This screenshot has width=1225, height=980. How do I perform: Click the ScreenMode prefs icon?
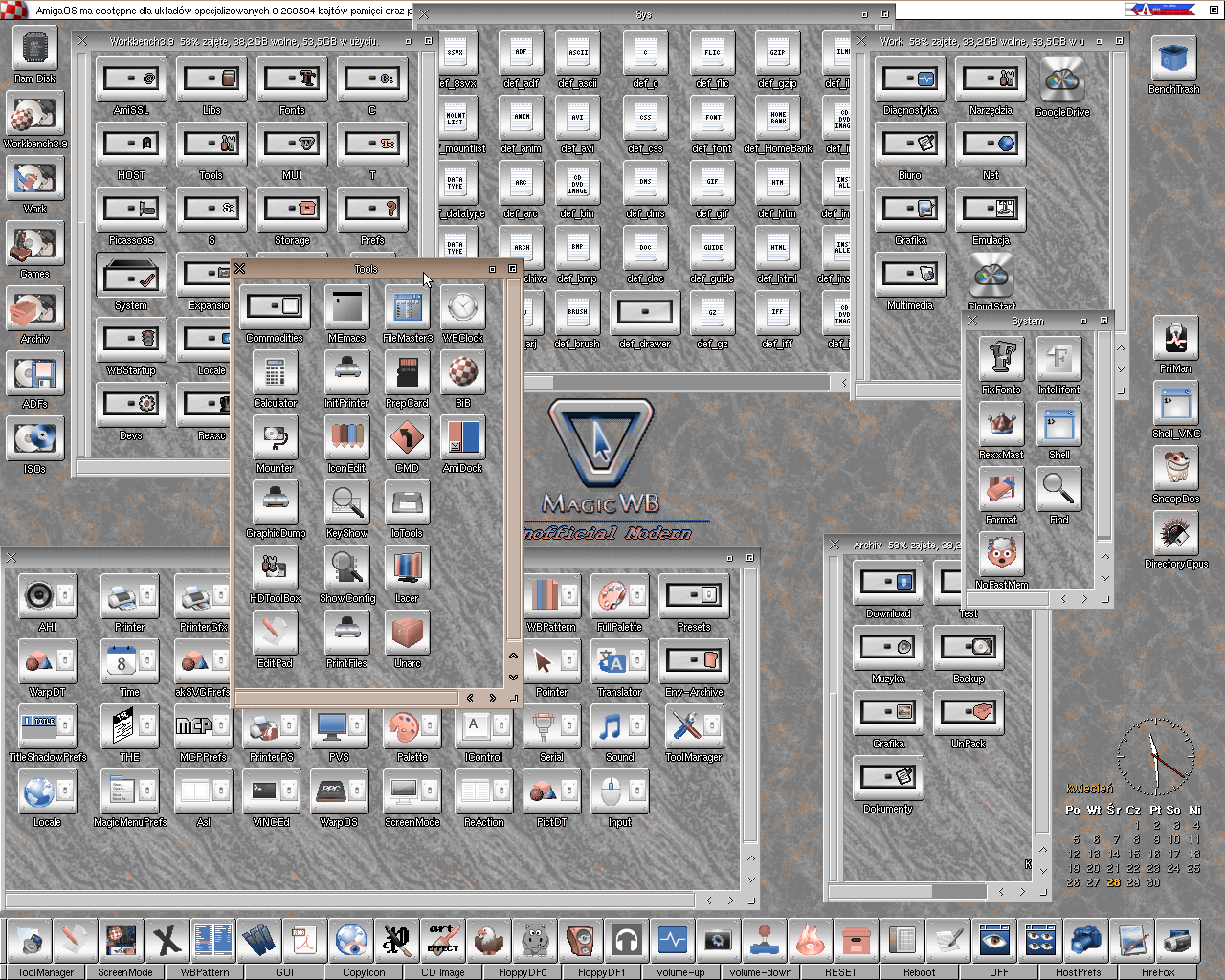coord(412,791)
